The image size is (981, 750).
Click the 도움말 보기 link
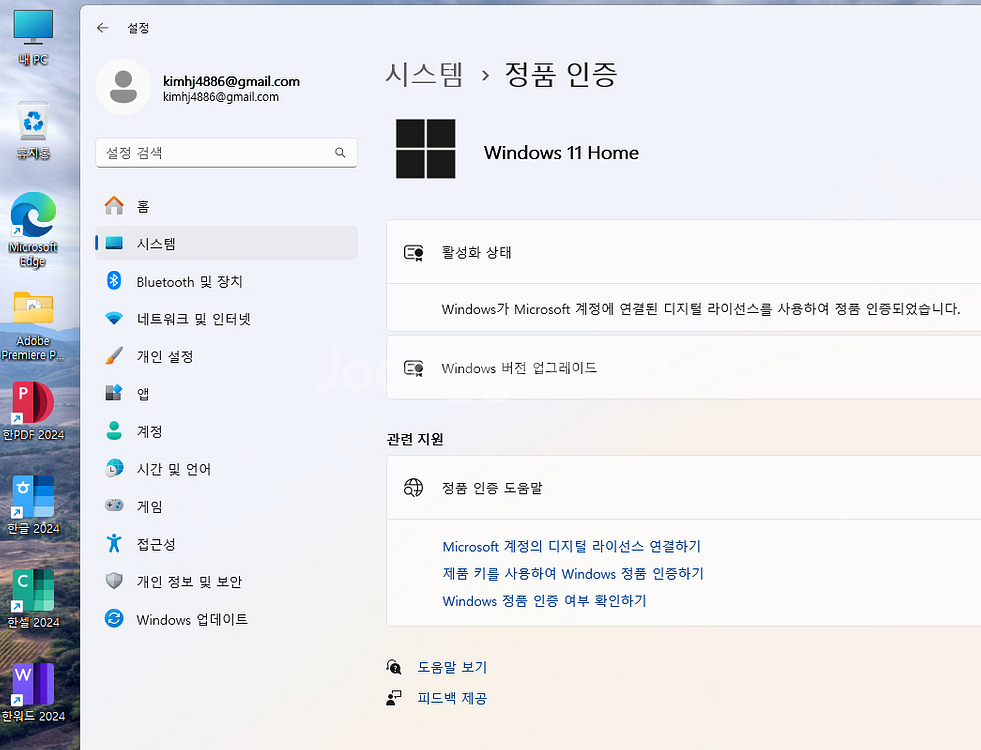pos(452,667)
